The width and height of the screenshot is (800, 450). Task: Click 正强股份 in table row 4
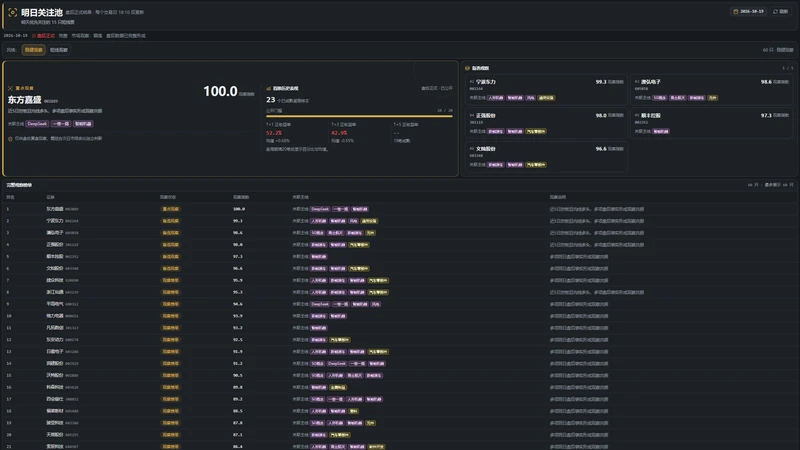tap(55, 245)
